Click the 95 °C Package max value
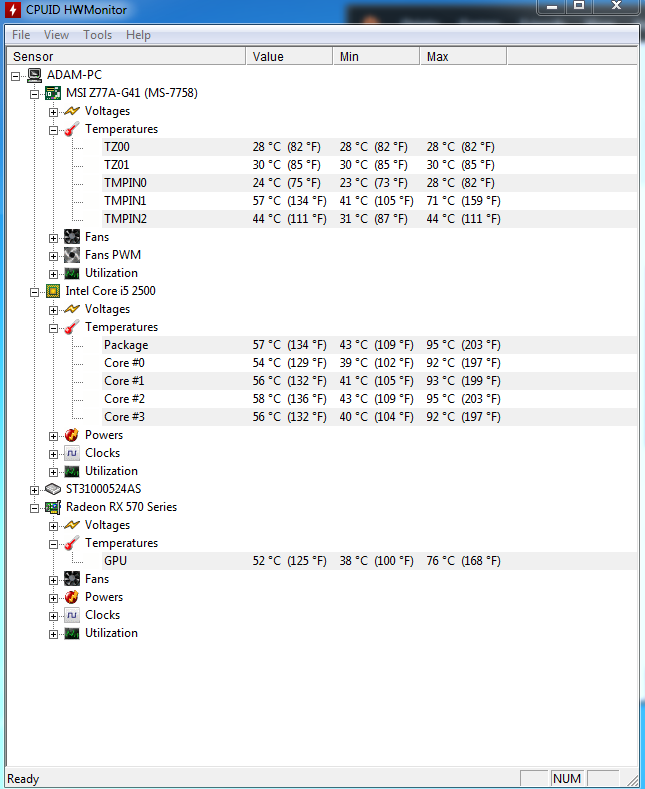Viewport: 645px width, 789px height. [x=463, y=345]
